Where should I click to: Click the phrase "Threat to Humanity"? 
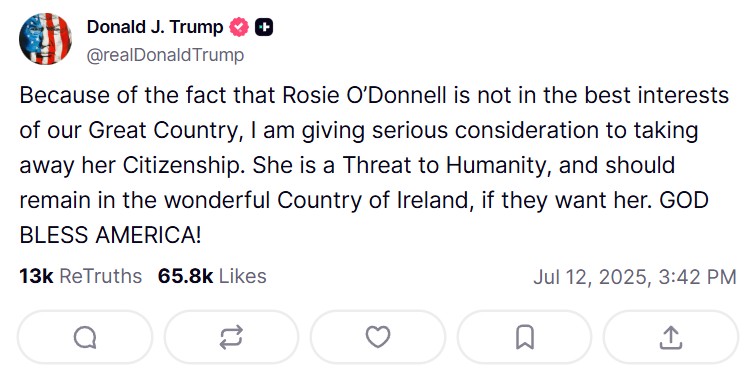(444, 165)
